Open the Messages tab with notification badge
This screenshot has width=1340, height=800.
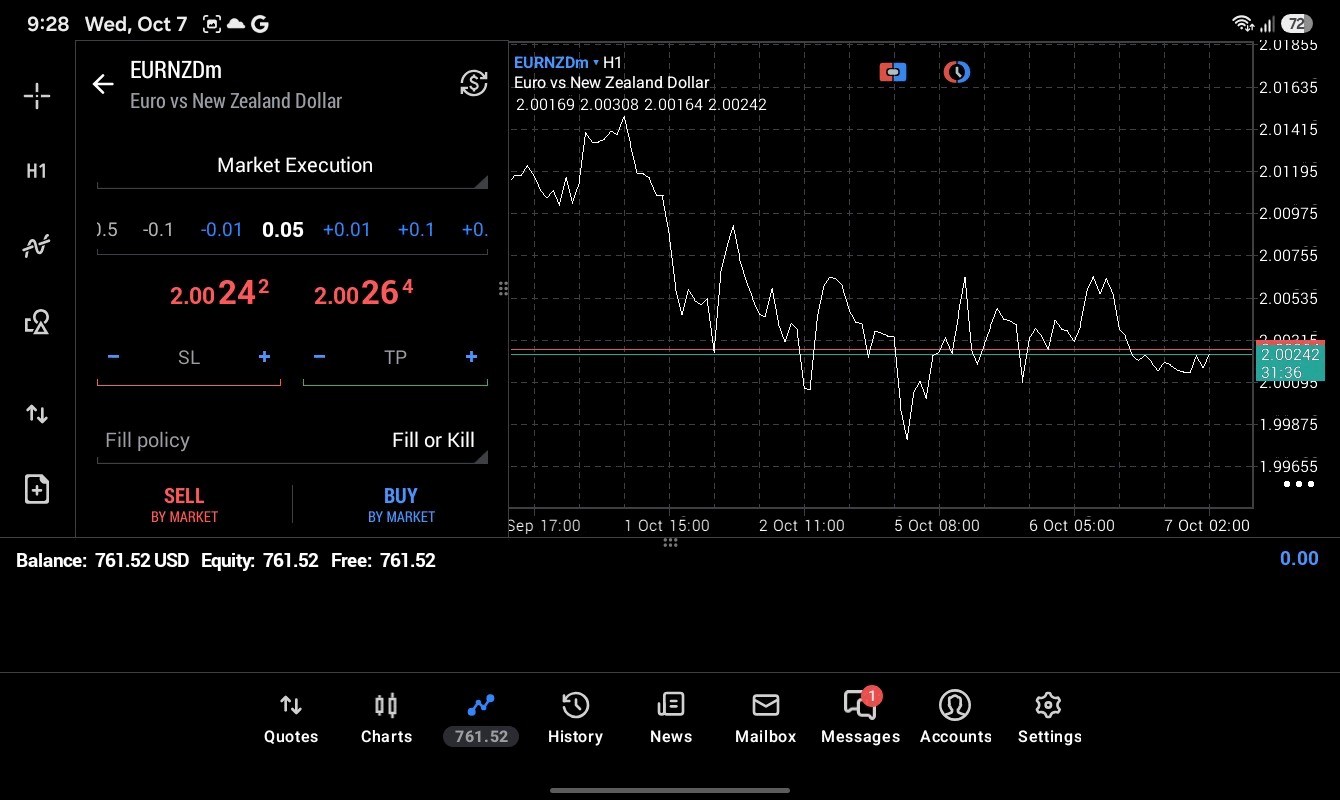point(860,719)
